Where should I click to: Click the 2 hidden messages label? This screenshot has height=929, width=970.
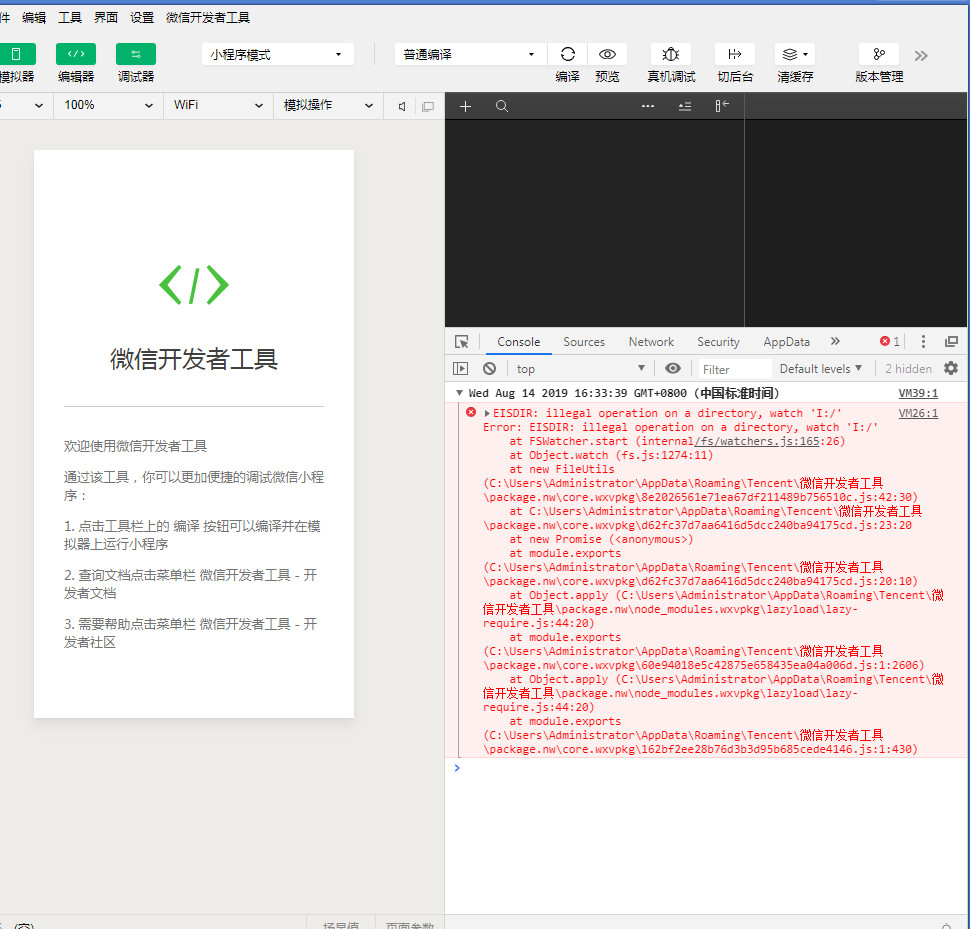908,369
